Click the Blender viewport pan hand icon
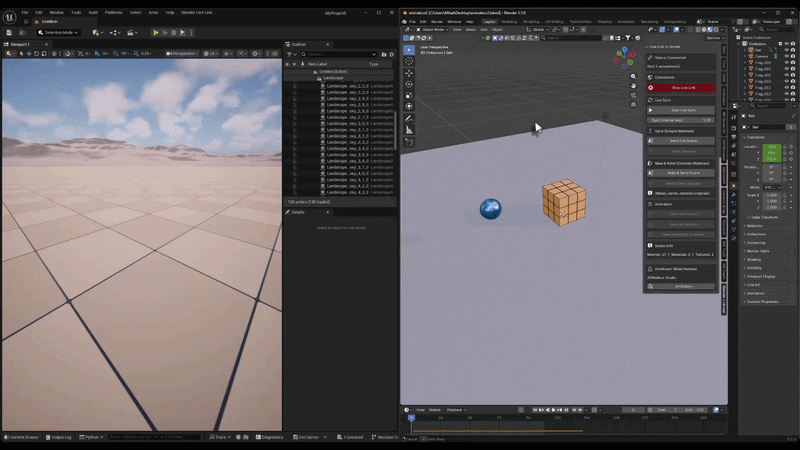Viewport: 800px width, 450px height. tap(633, 86)
